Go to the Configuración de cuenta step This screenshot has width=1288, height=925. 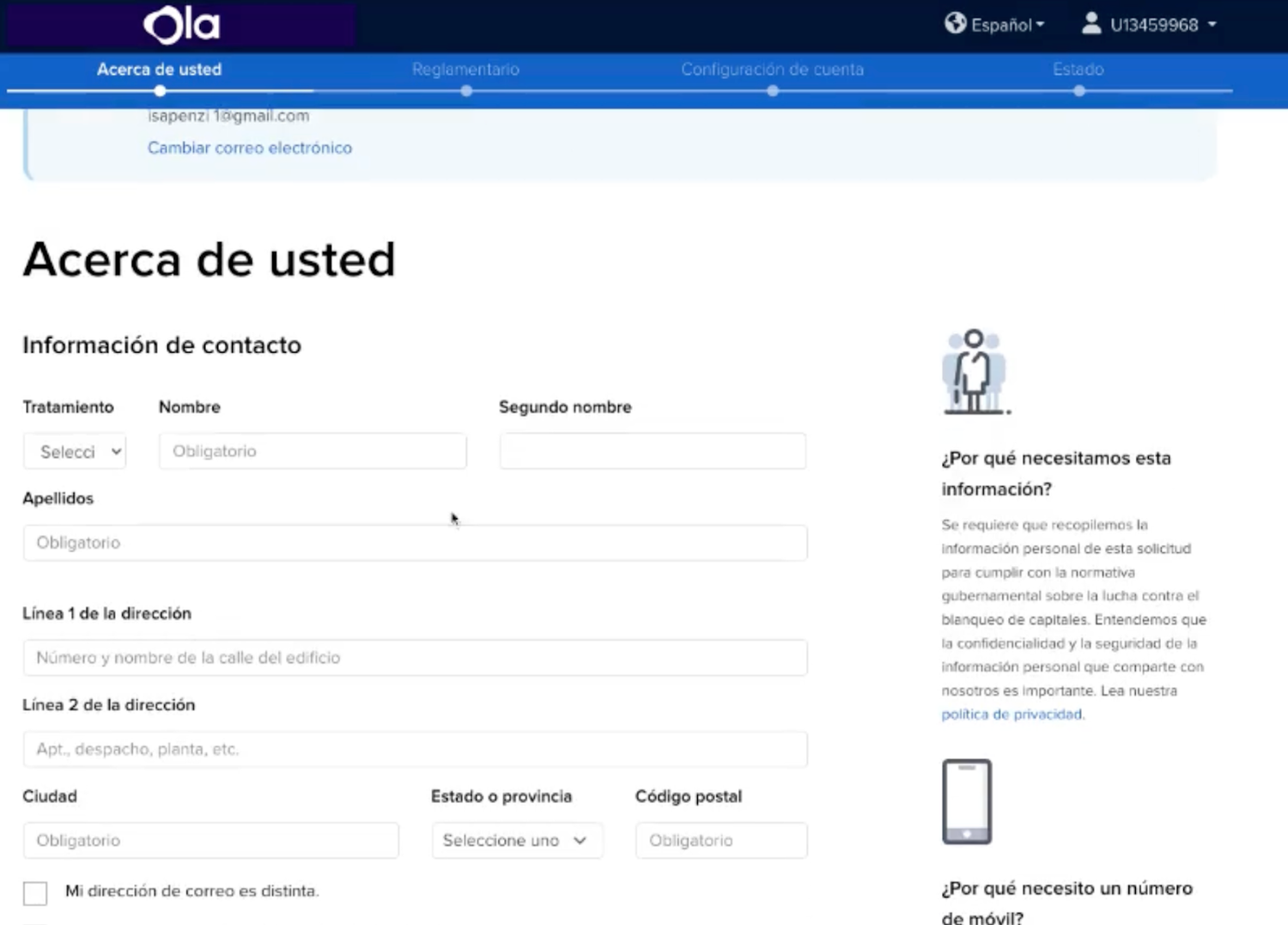click(772, 70)
